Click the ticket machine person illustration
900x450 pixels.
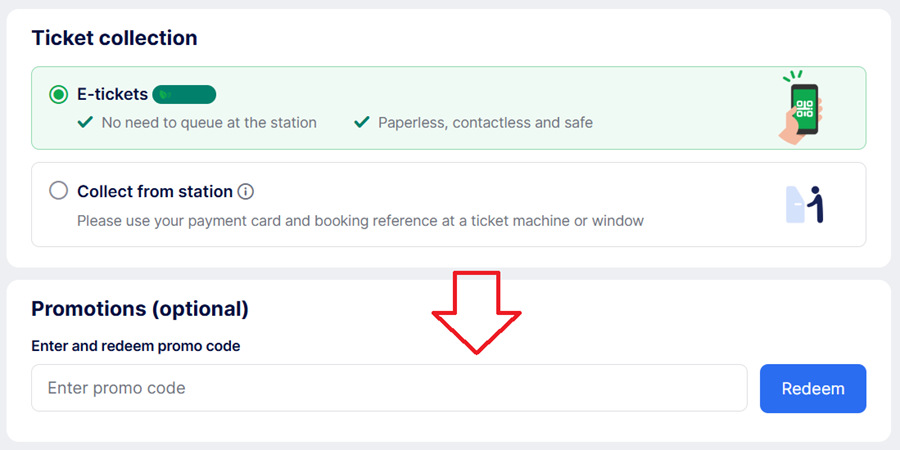[x=806, y=204]
